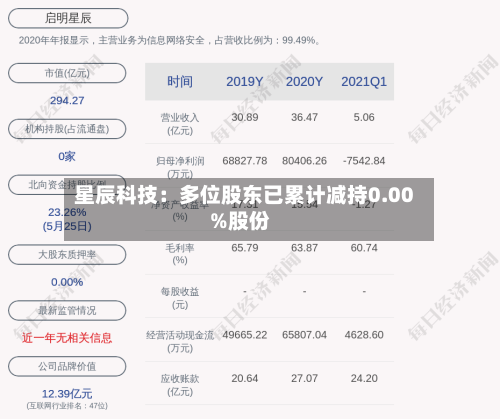This screenshot has height=419, width=500.
Task: Click receivables value 27.07
Action: pyautogui.click(x=304, y=378)
